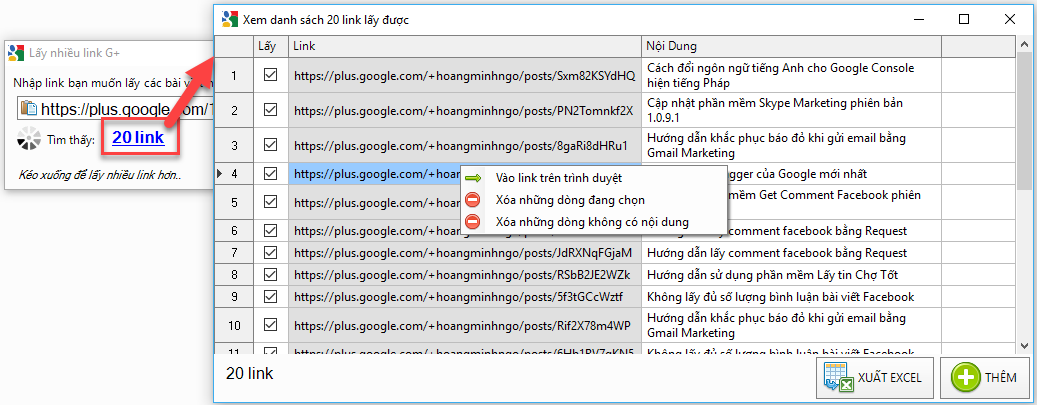Choose Xóa những dòng không có nội dung entry

593,222
